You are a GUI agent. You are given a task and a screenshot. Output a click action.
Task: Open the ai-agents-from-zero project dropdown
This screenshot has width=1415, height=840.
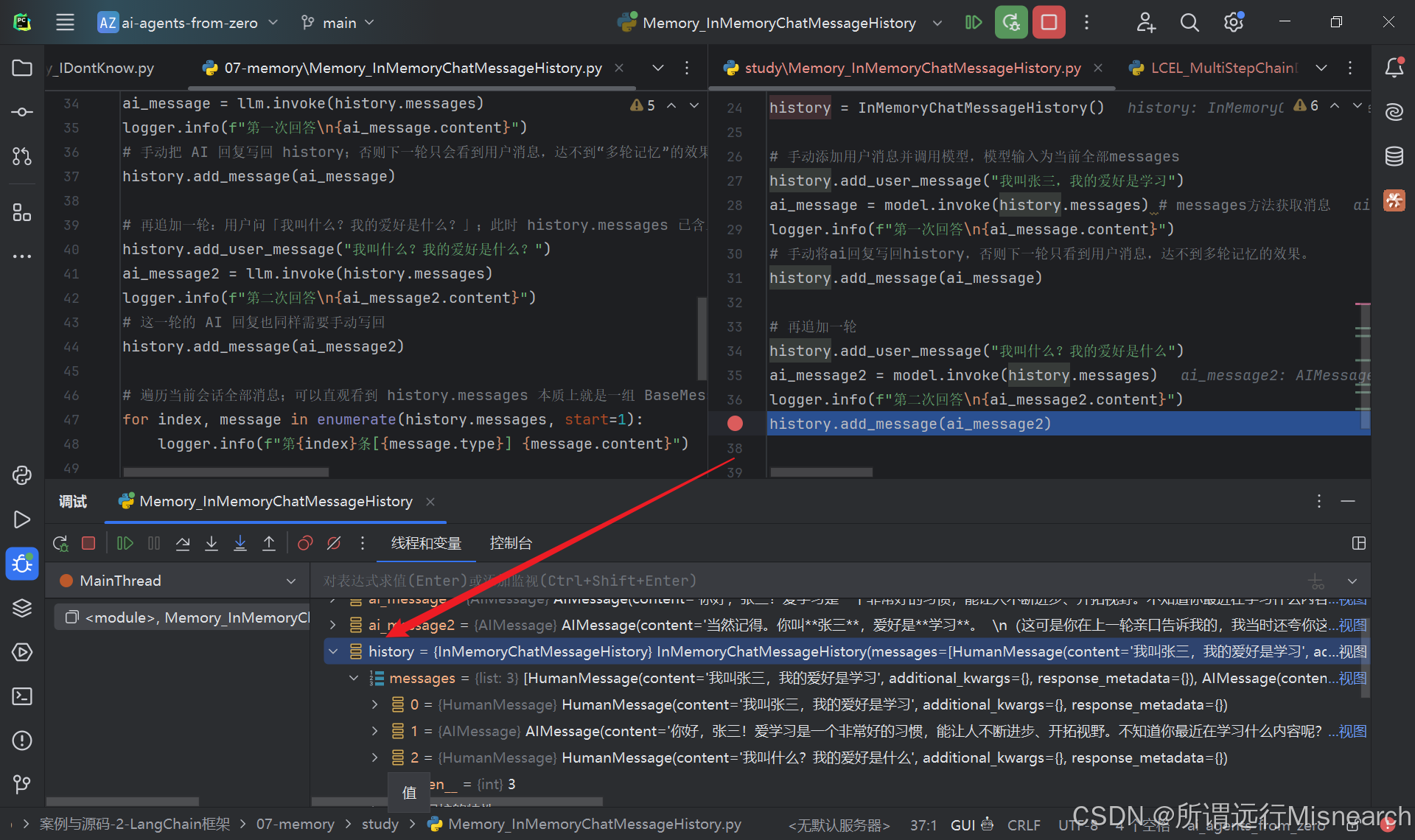click(188, 22)
